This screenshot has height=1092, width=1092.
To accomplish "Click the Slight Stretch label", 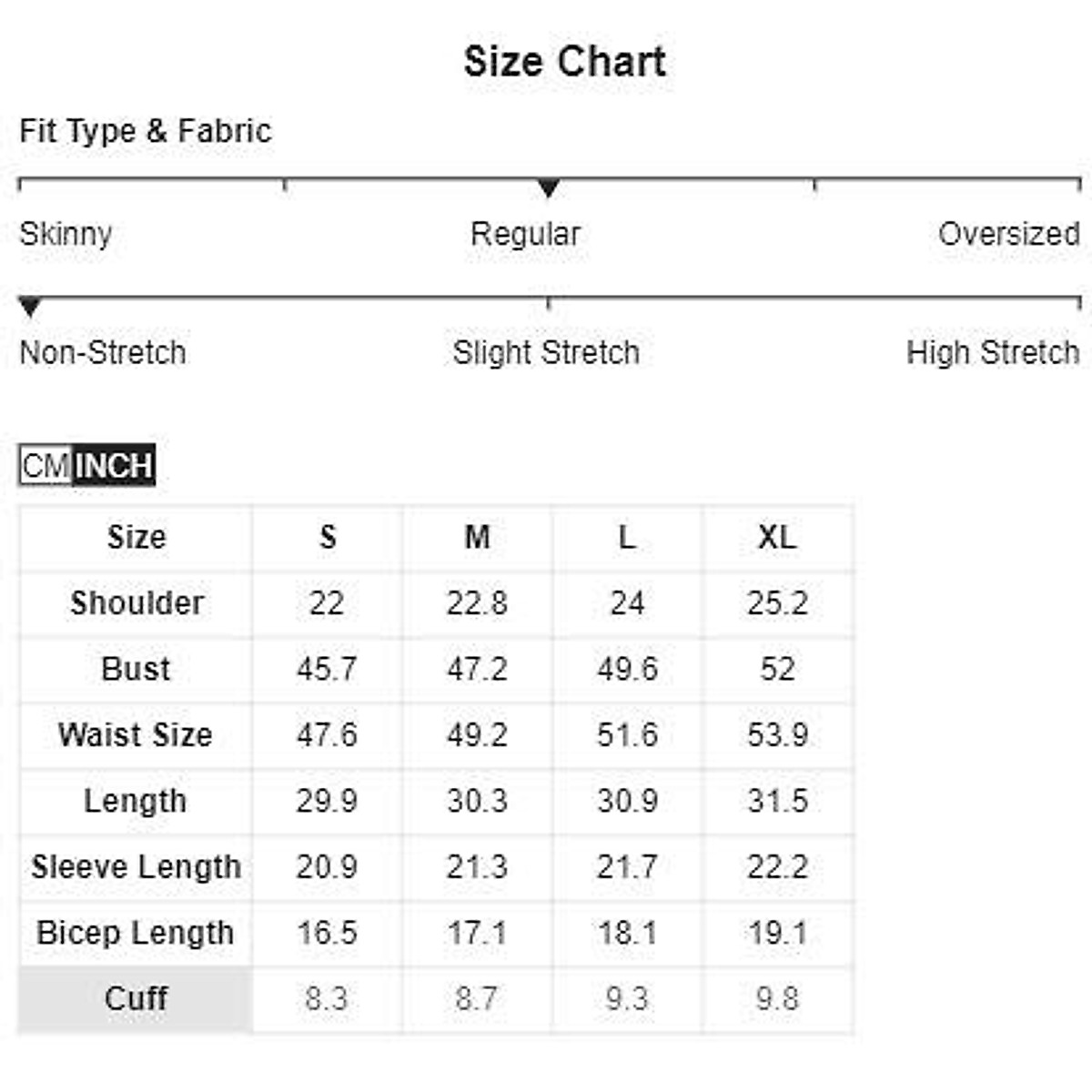I will point(546,352).
